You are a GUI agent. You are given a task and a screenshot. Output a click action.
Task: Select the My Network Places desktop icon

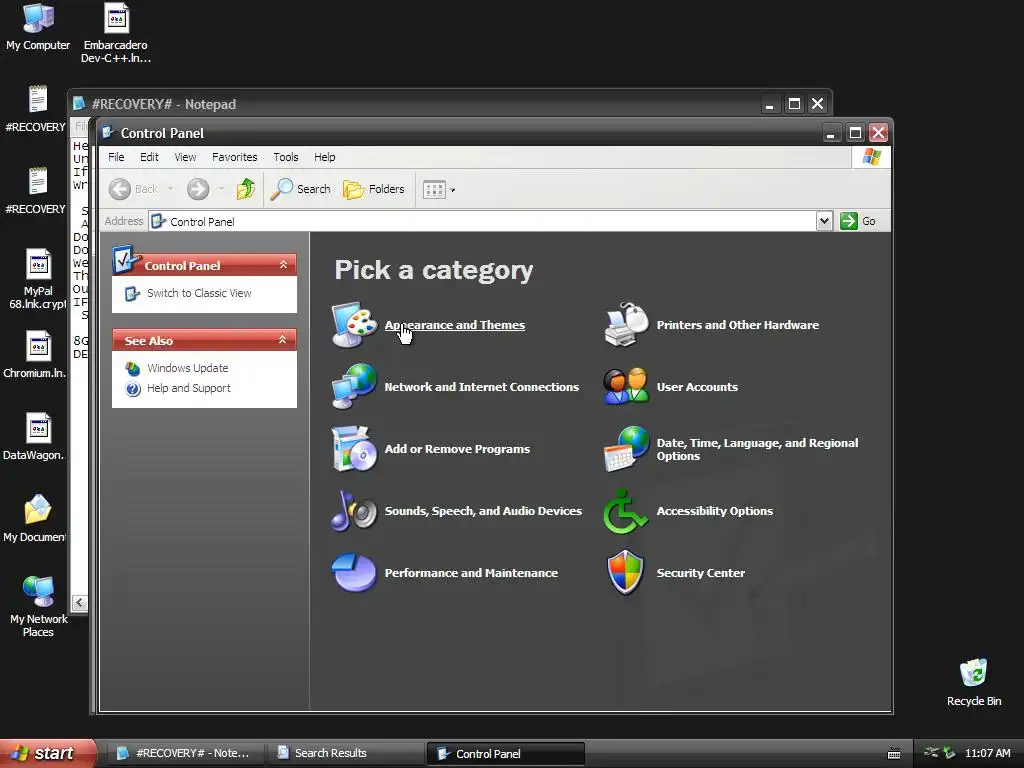(38, 607)
